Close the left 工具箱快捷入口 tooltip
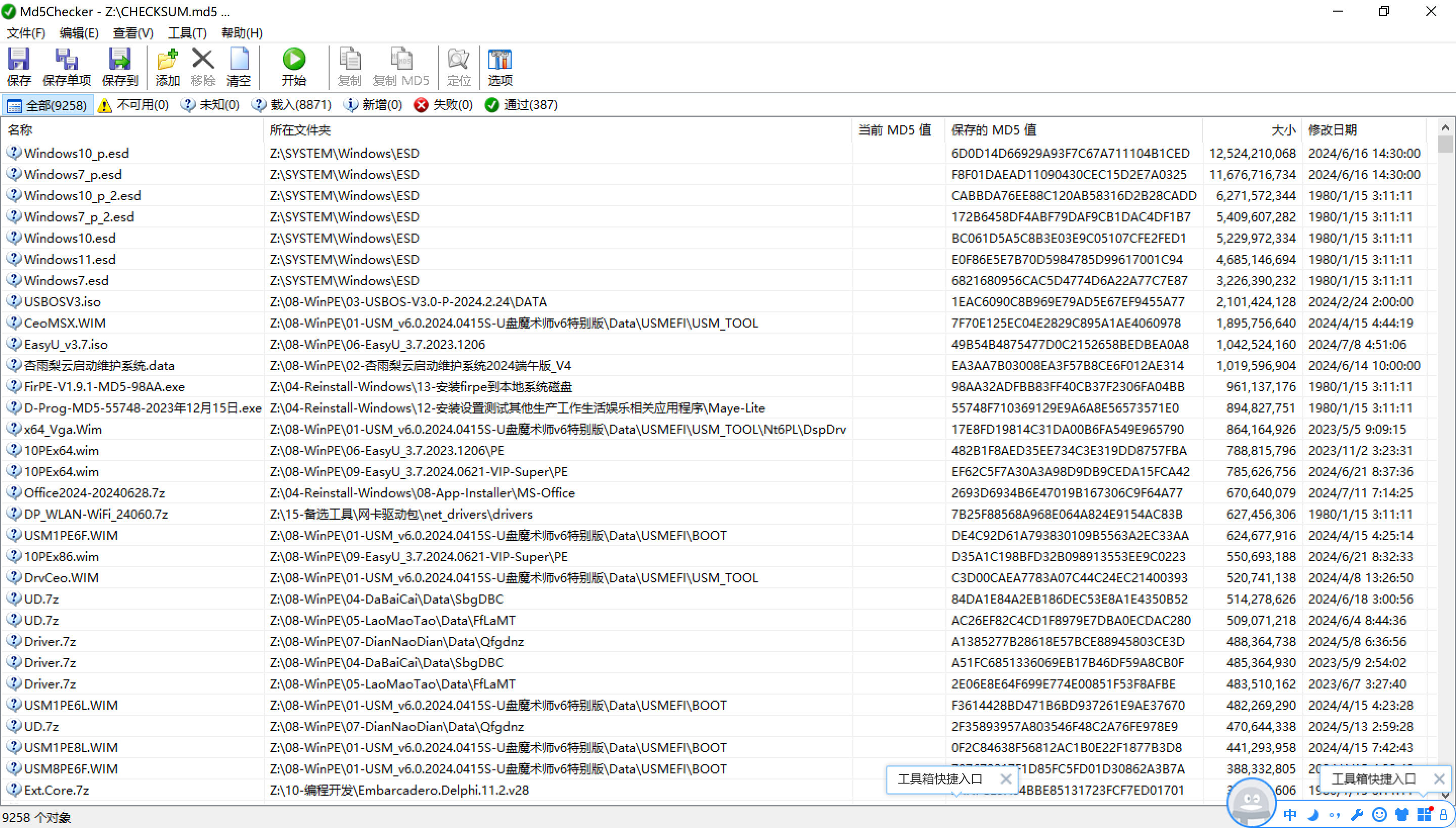Screen dimensions: 1456x828 point(1006,778)
